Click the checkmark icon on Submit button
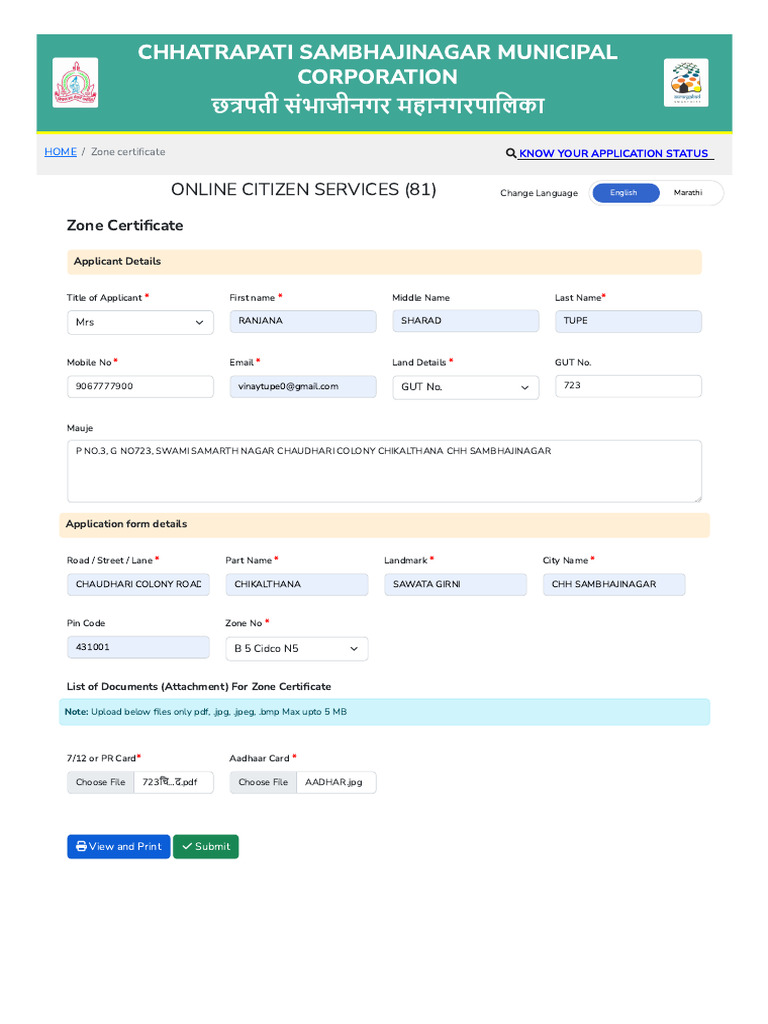Screen dimensions: 768x1024 (187, 846)
